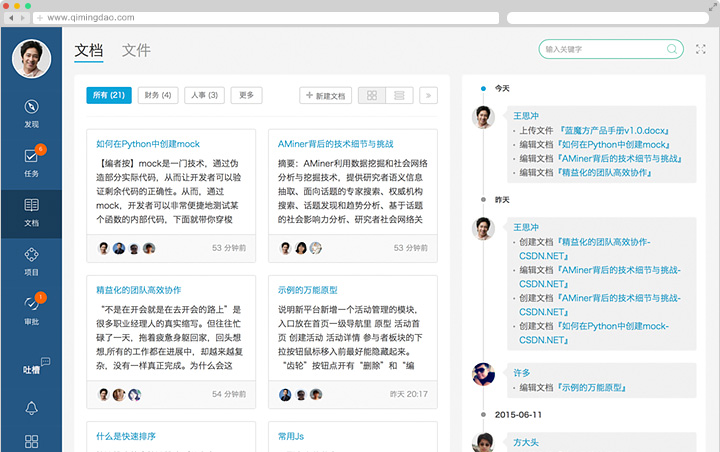This screenshot has height=452, width=720.
Task: Select the 文档 documents sidebar icon
Action: tap(31, 206)
